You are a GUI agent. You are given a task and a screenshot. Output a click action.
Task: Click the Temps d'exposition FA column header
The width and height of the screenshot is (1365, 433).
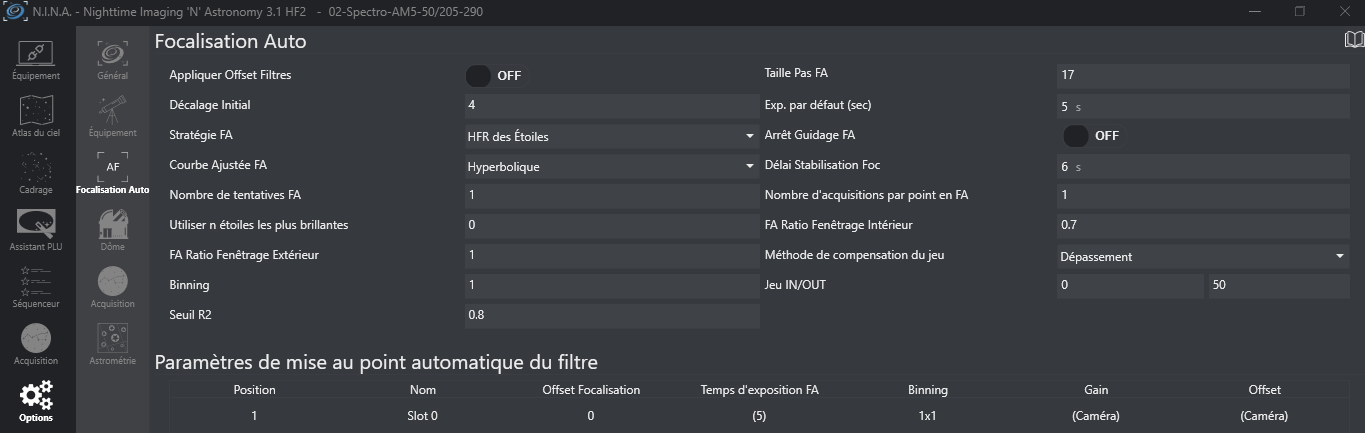click(x=760, y=390)
